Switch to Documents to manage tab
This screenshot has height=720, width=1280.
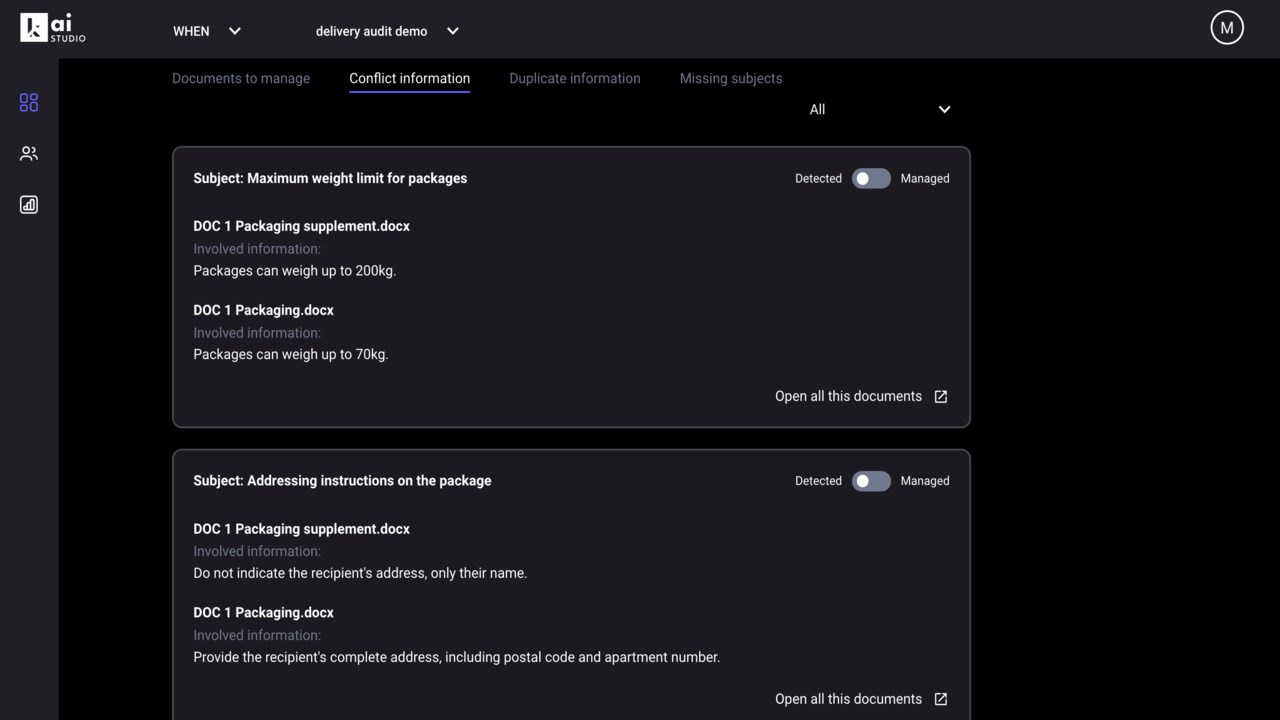tap(241, 78)
